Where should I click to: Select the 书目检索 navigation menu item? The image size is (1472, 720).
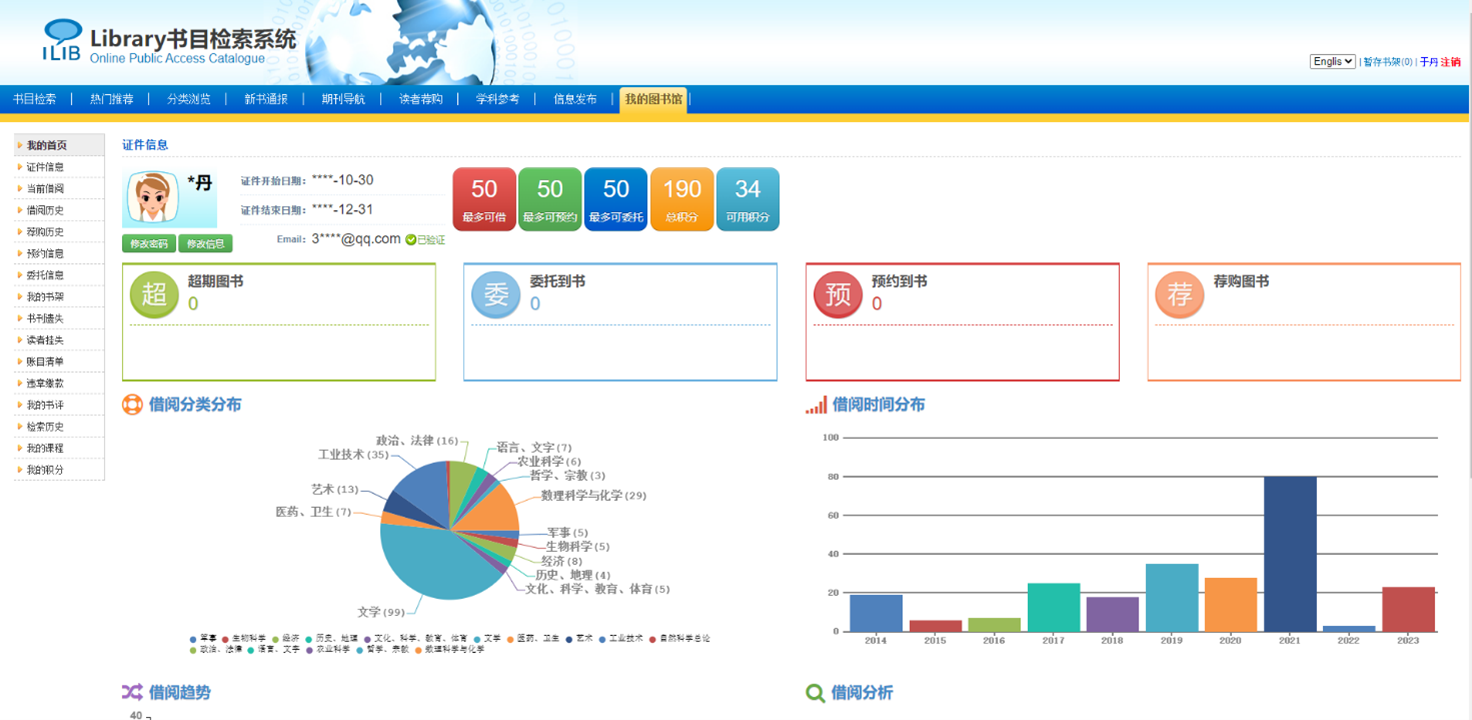point(35,99)
